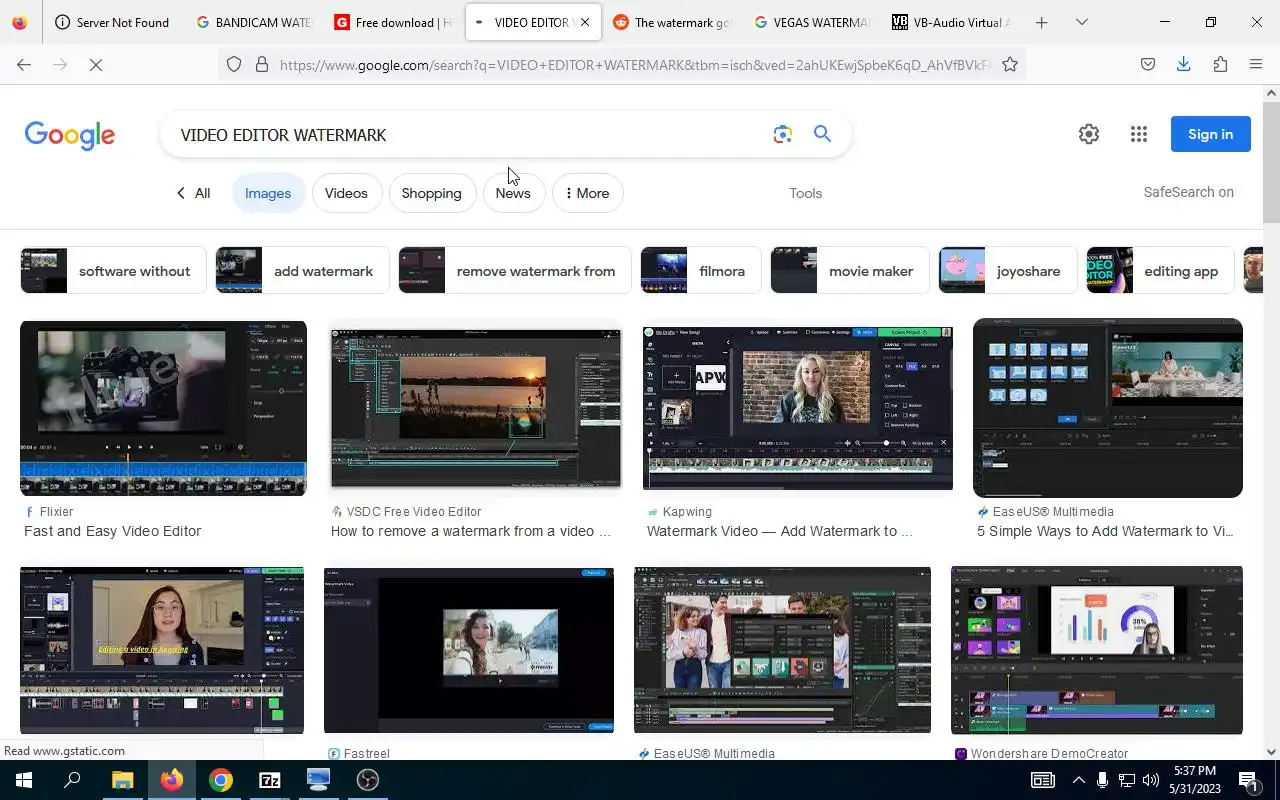Open the Firefox application menu
The height and width of the screenshot is (800, 1280).
(x=1256, y=65)
